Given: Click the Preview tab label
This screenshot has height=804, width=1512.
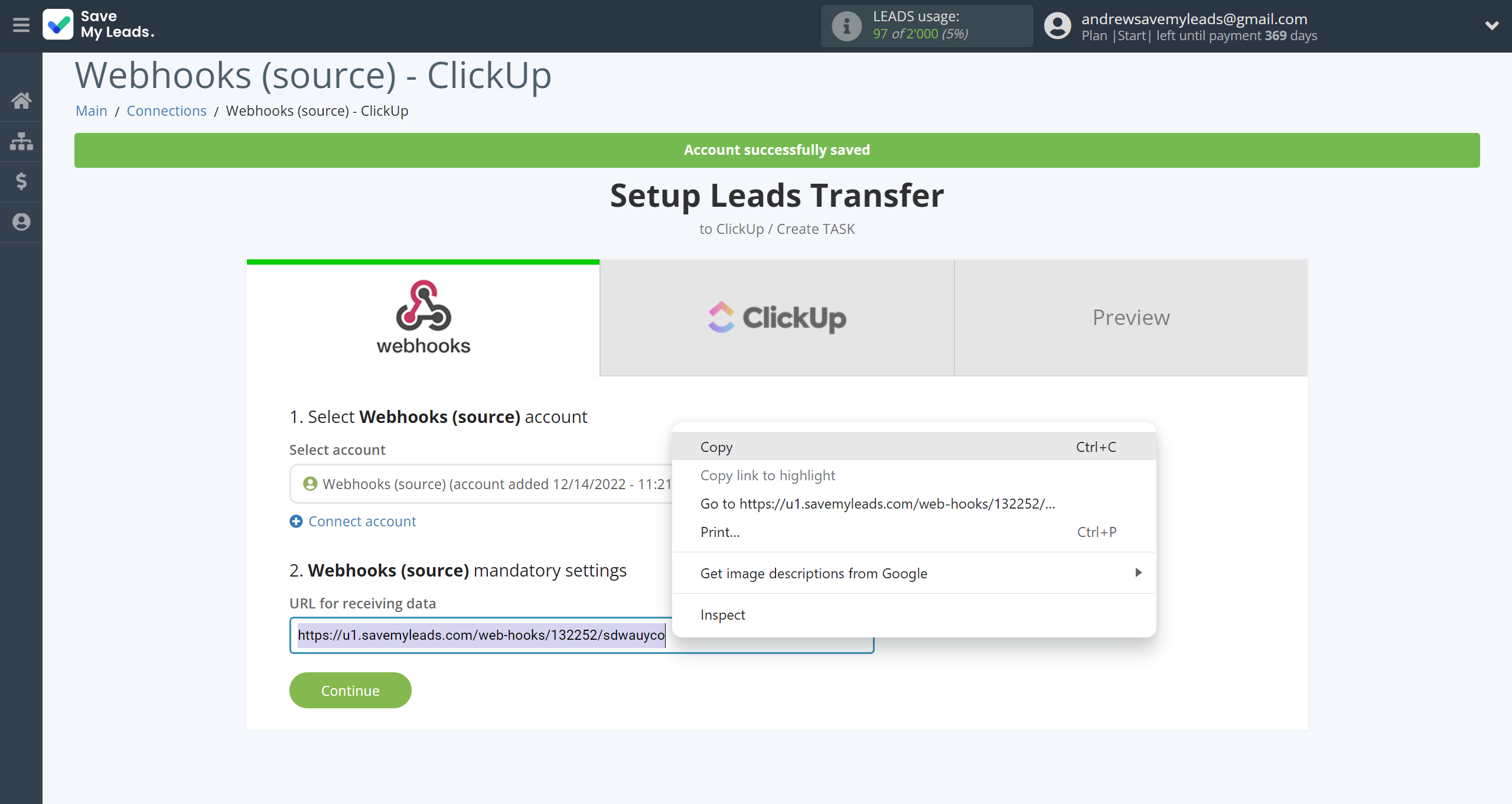Looking at the screenshot, I should [x=1130, y=317].
